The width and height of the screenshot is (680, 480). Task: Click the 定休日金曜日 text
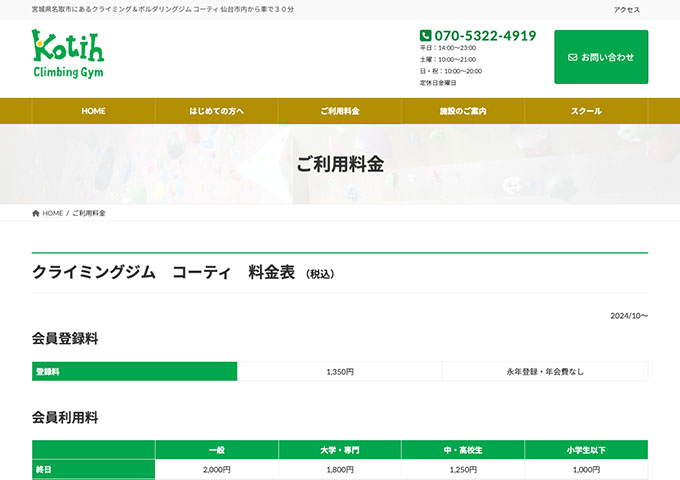(438, 82)
